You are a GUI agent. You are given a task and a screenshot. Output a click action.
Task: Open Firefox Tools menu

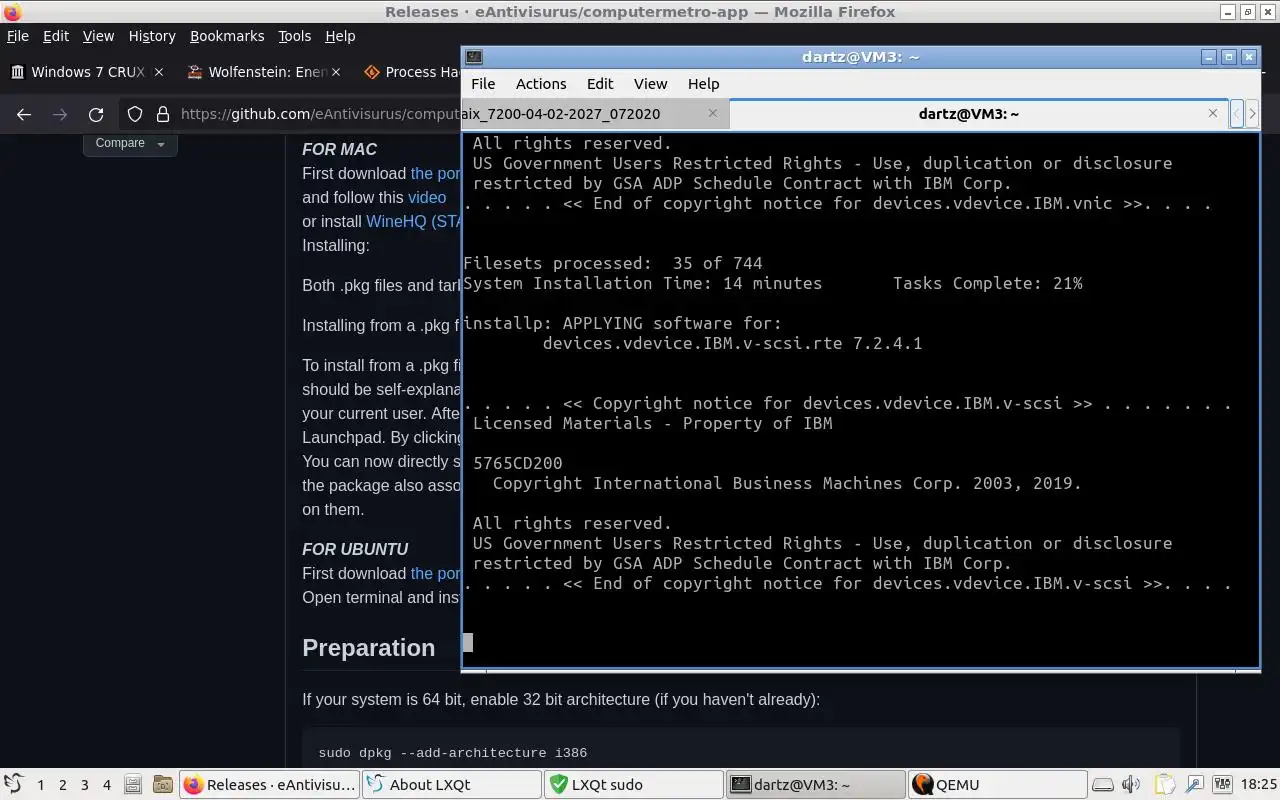point(294,36)
